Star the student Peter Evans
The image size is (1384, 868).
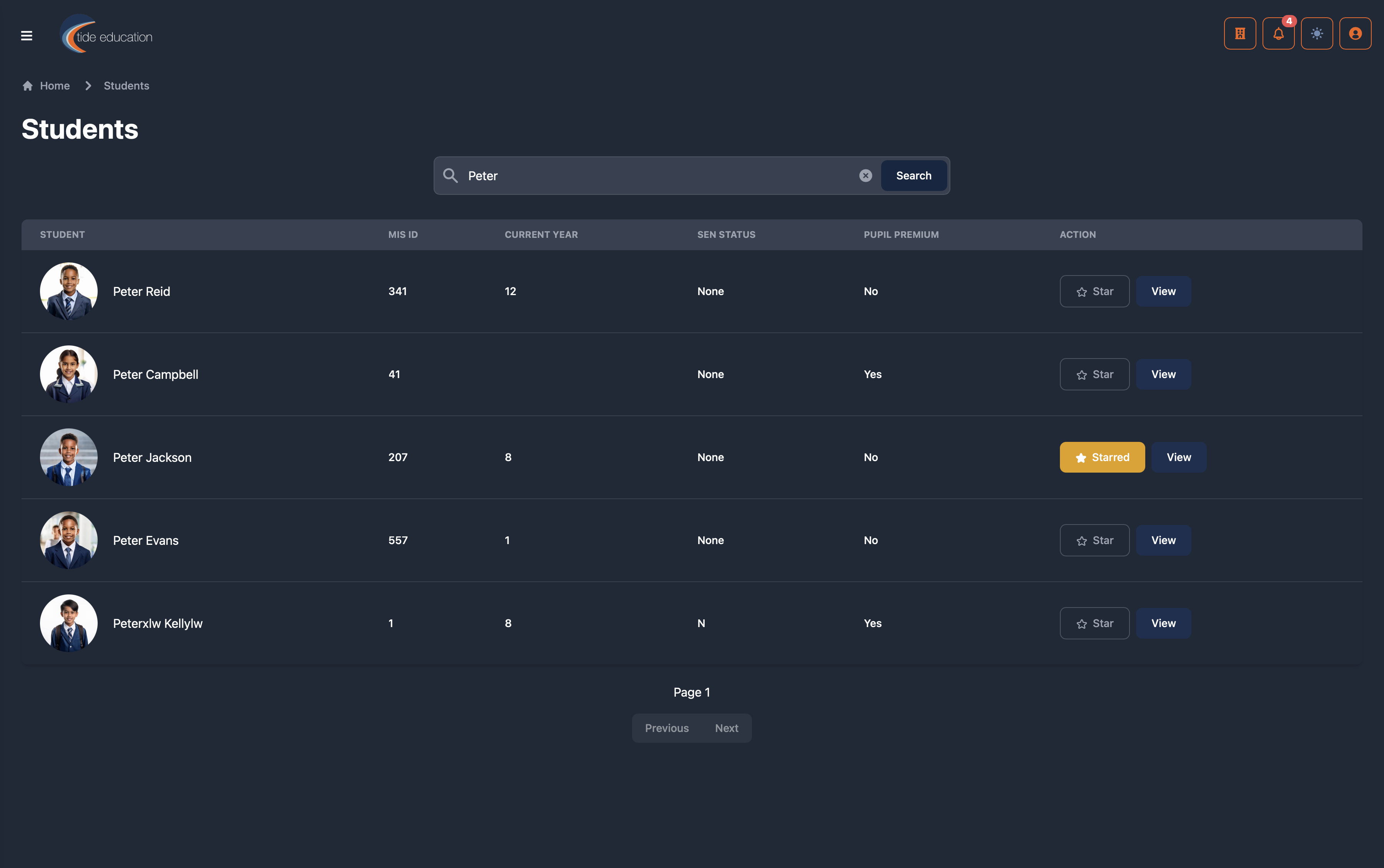(x=1094, y=540)
